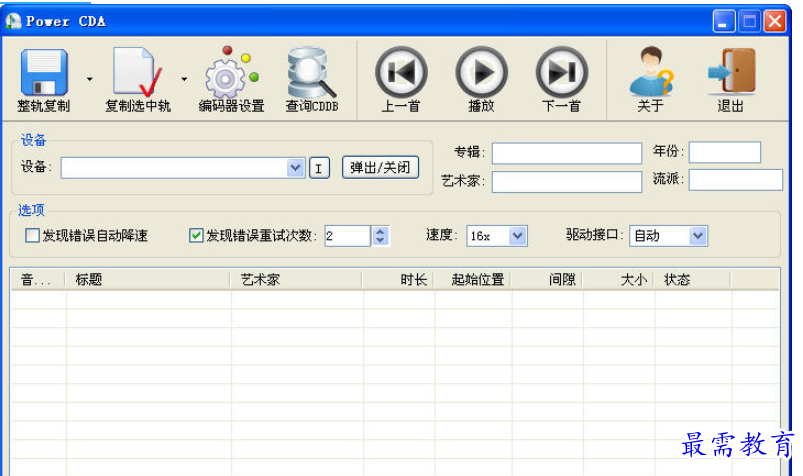
Task: Sort by the 音... column header
Action: click(x=38, y=280)
